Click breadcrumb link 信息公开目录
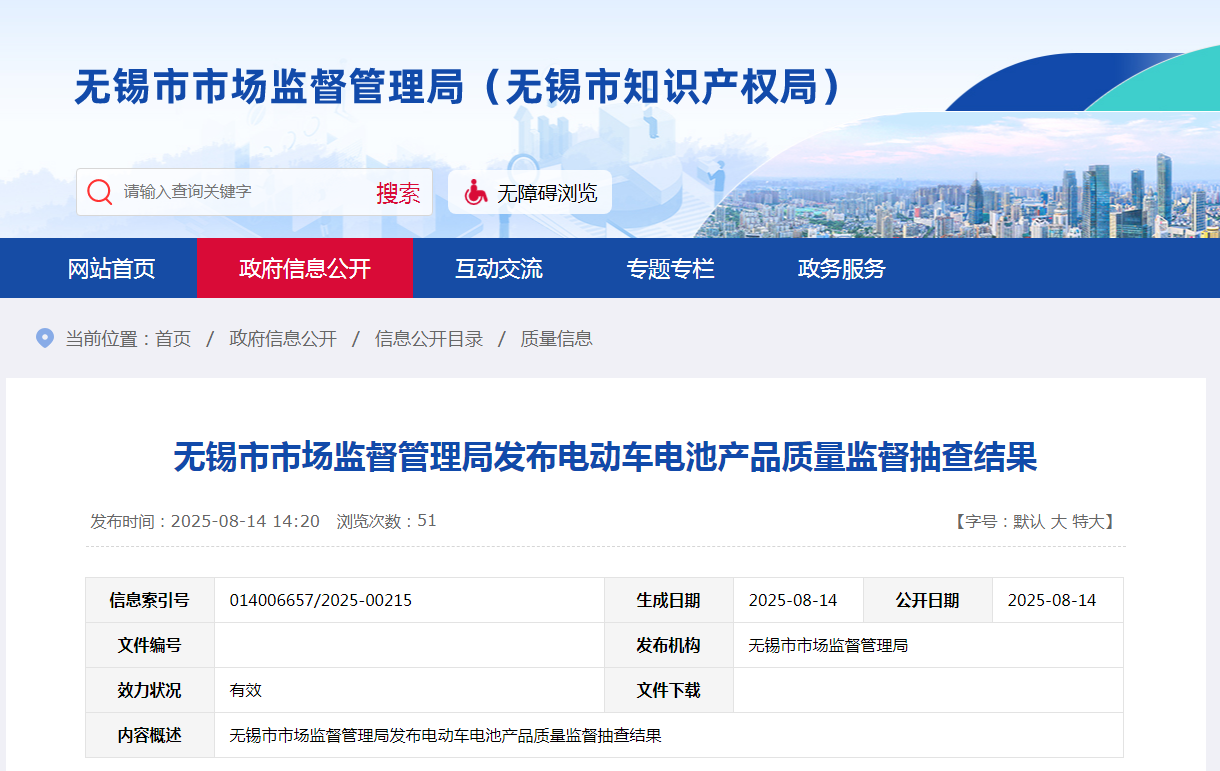1220x771 pixels. pos(429,339)
